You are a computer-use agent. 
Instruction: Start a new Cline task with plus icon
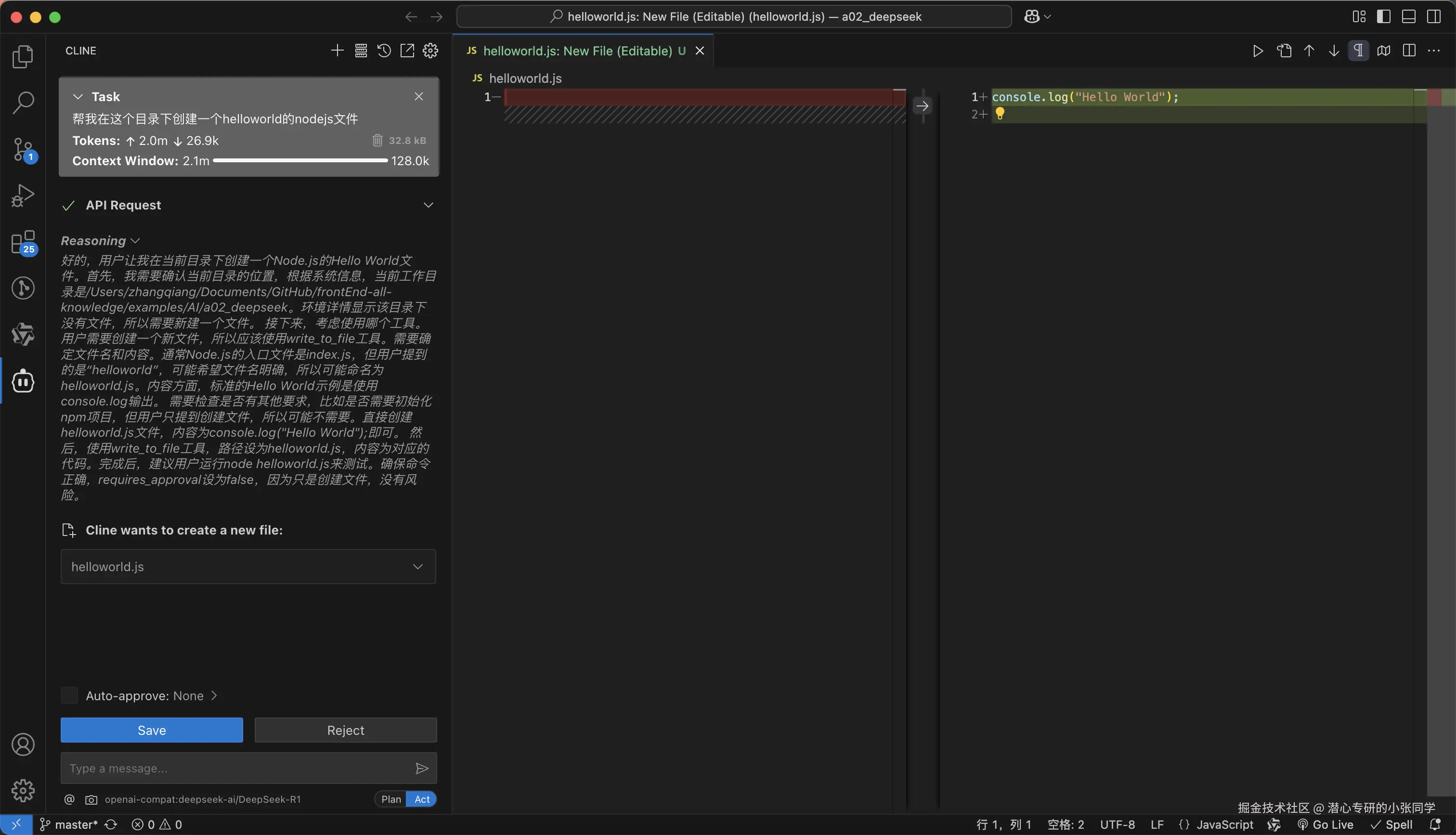337,51
